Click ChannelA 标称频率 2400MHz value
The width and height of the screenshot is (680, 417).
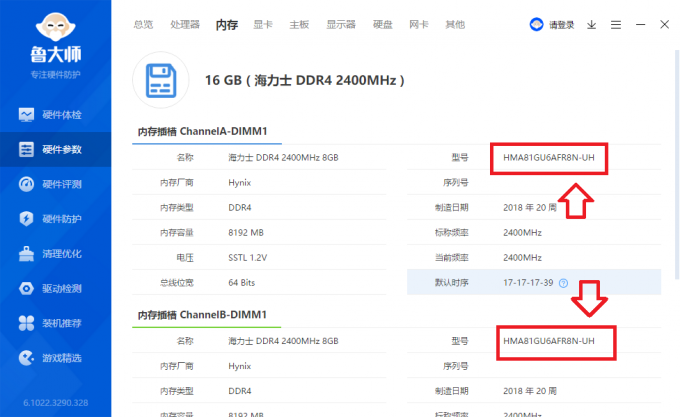click(x=522, y=233)
